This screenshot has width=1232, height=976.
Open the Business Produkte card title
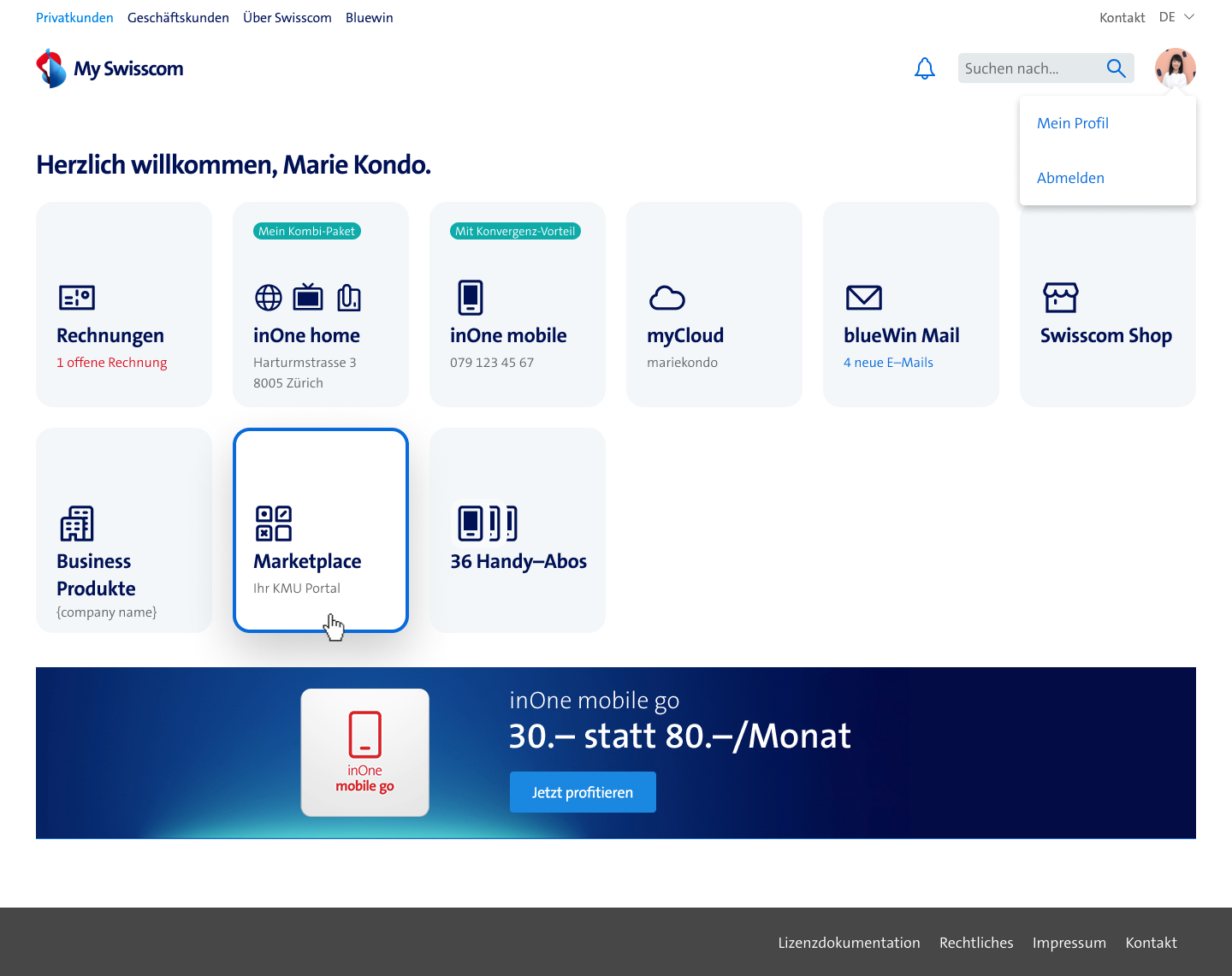96,575
